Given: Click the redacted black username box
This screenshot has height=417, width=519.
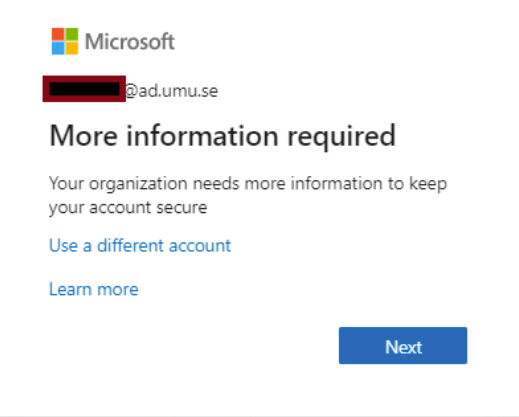Looking at the screenshot, I should 84,89.
